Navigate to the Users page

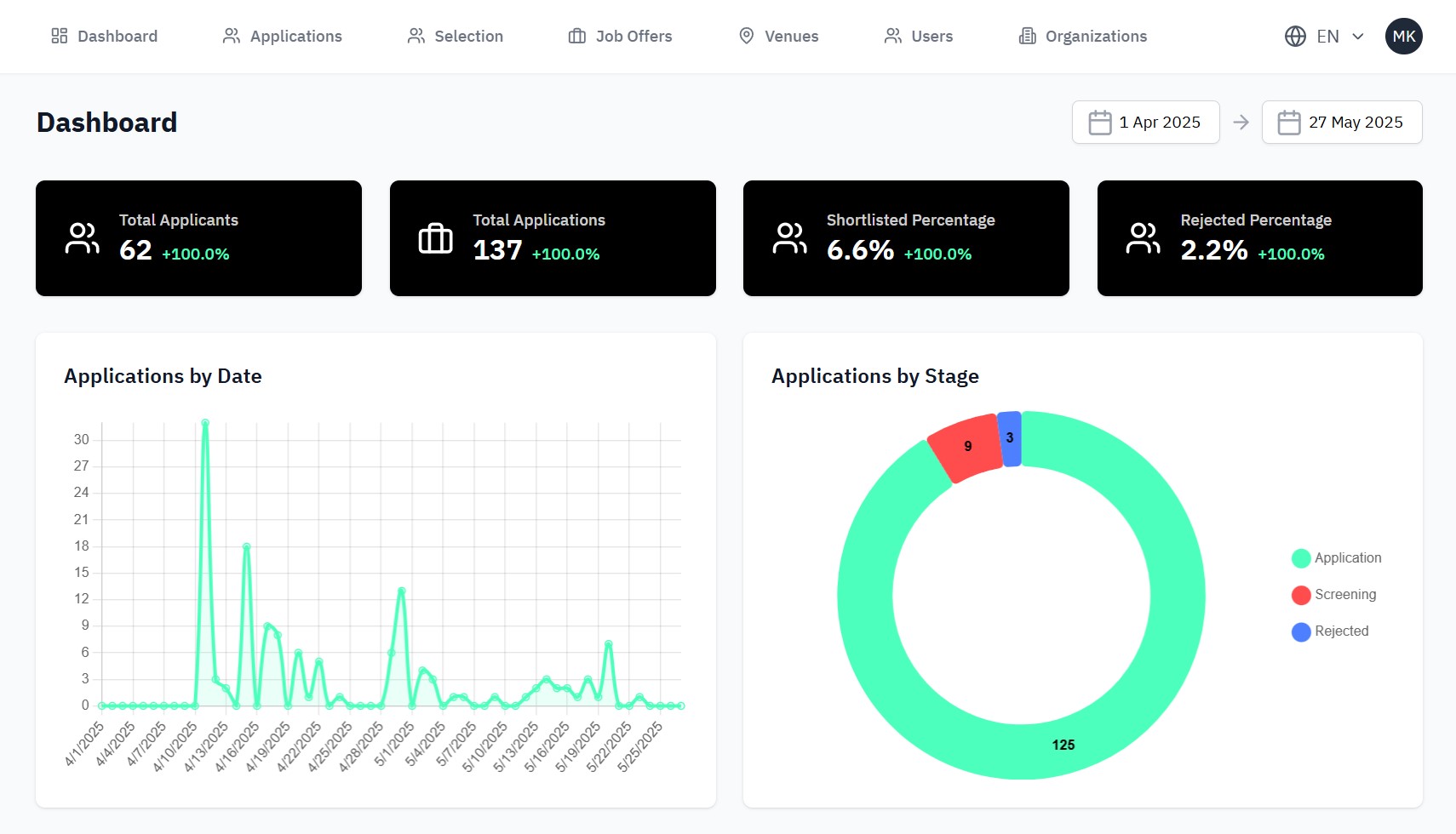(918, 36)
